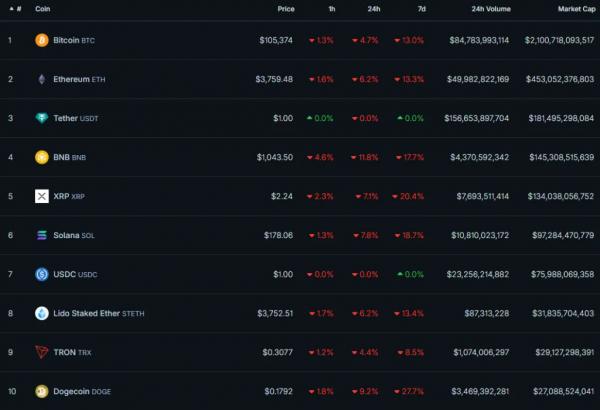The image size is (600, 410).
Task: Open the Bitcoin BTC coin page
Action: point(74,40)
